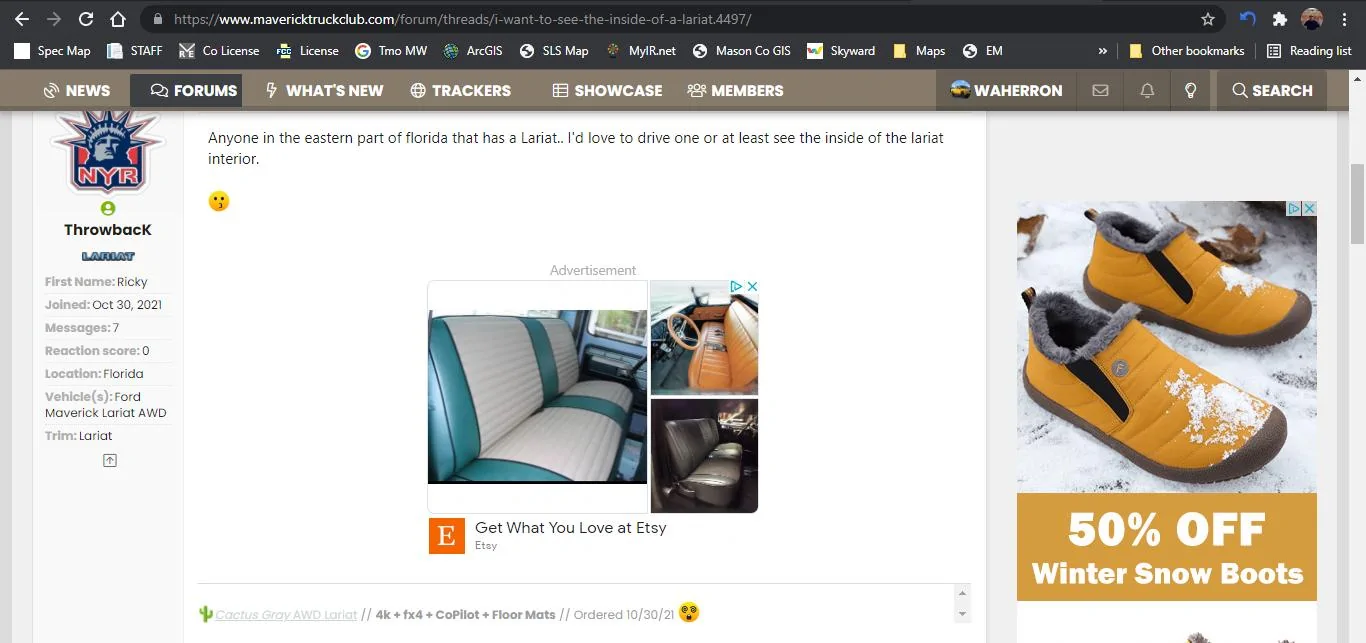1366x643 pixels.
Task: Open the alerts bell icon
Action: [x=1147, y=90]
